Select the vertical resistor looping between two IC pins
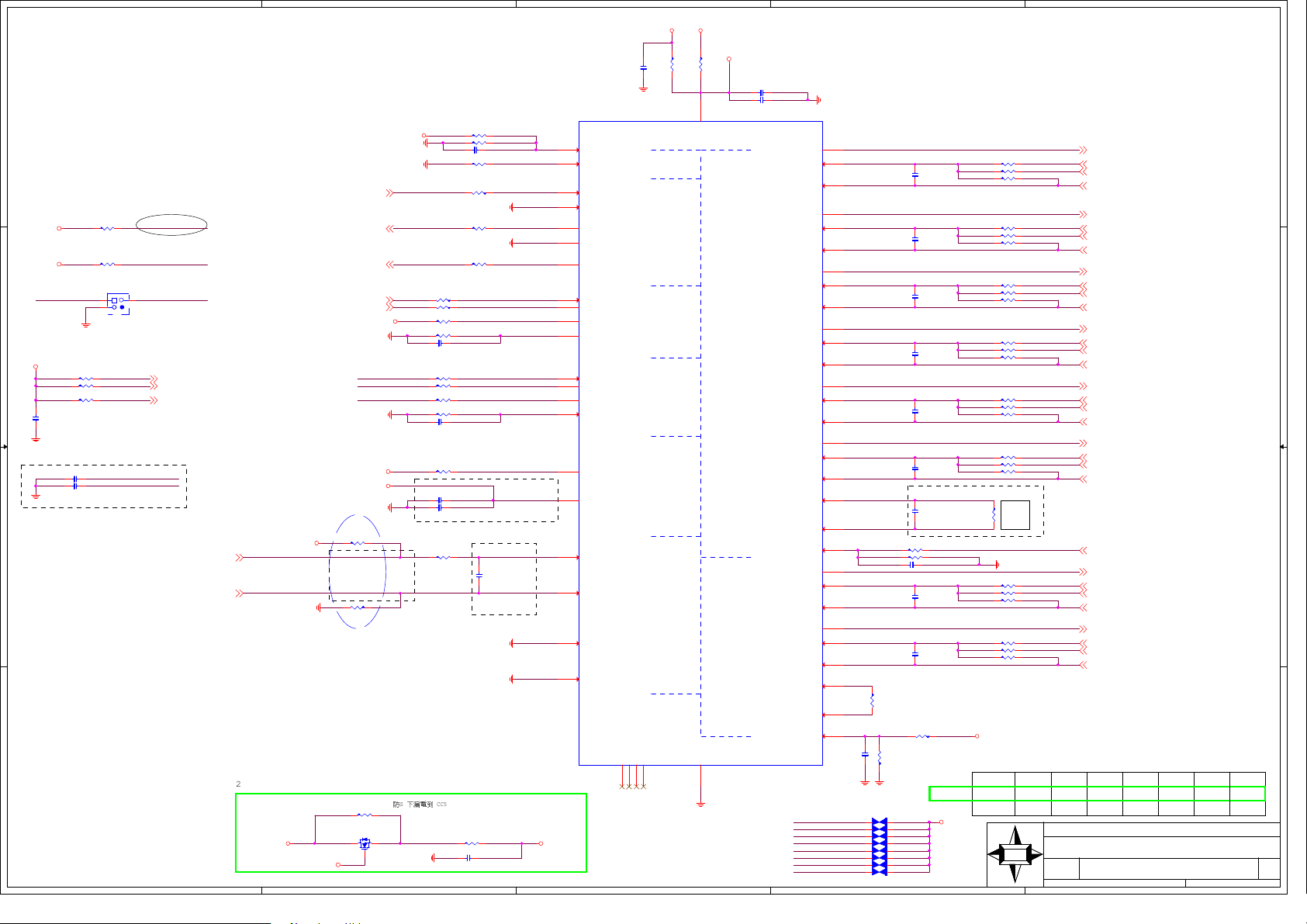 [873, 701]
